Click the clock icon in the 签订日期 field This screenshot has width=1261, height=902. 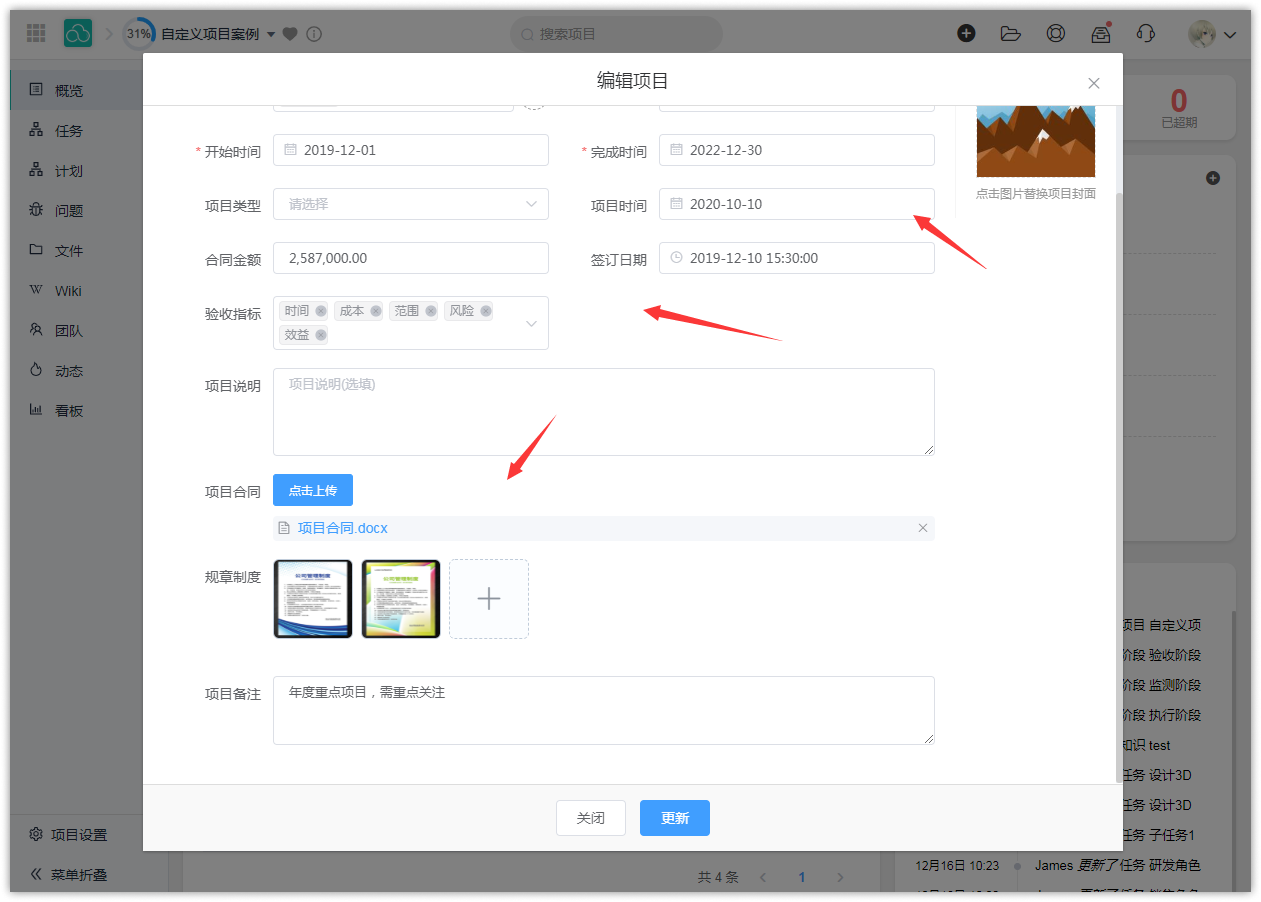coord(677,258)
